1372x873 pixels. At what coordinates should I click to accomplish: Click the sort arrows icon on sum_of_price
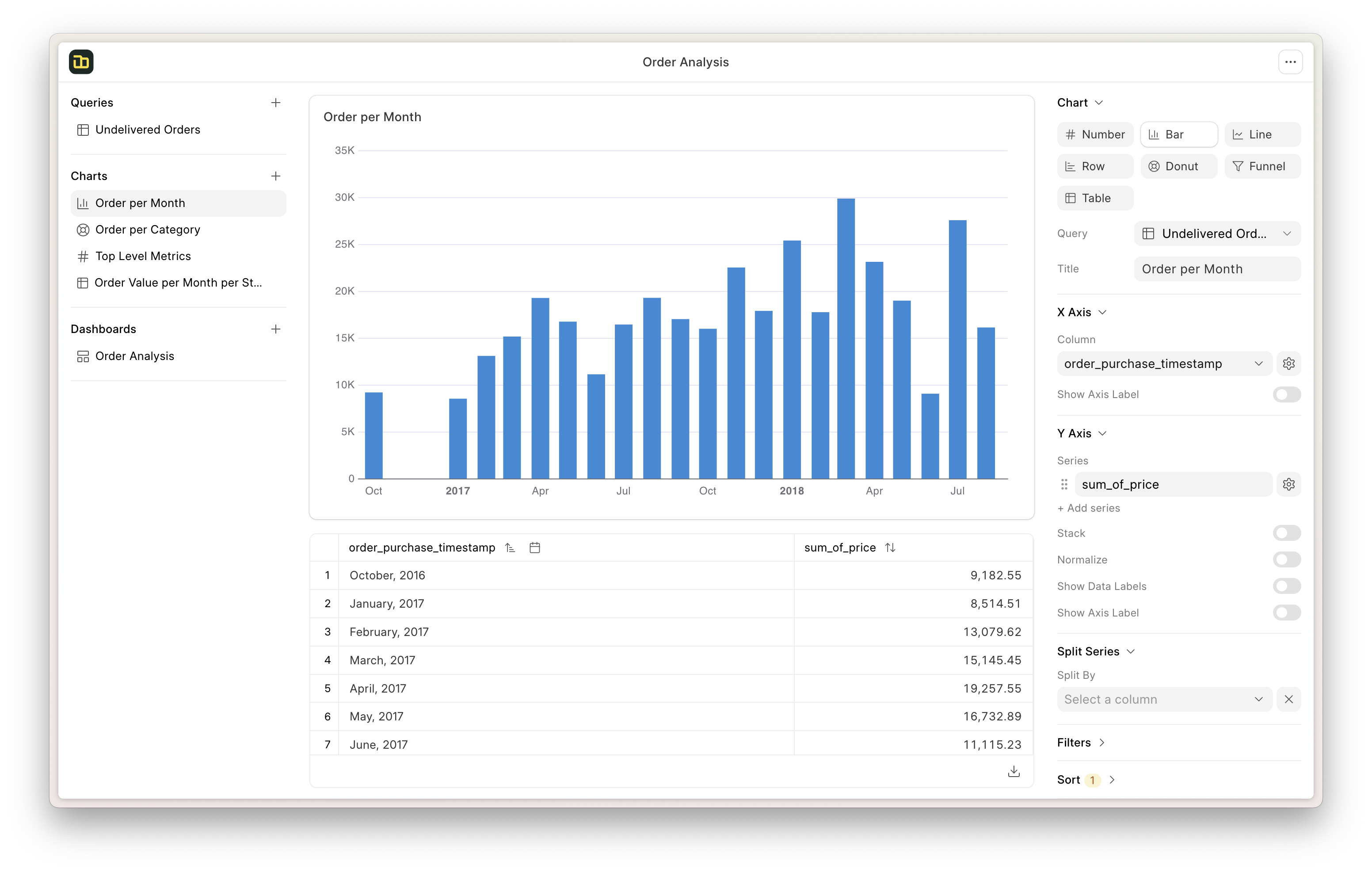coord(890,548)
